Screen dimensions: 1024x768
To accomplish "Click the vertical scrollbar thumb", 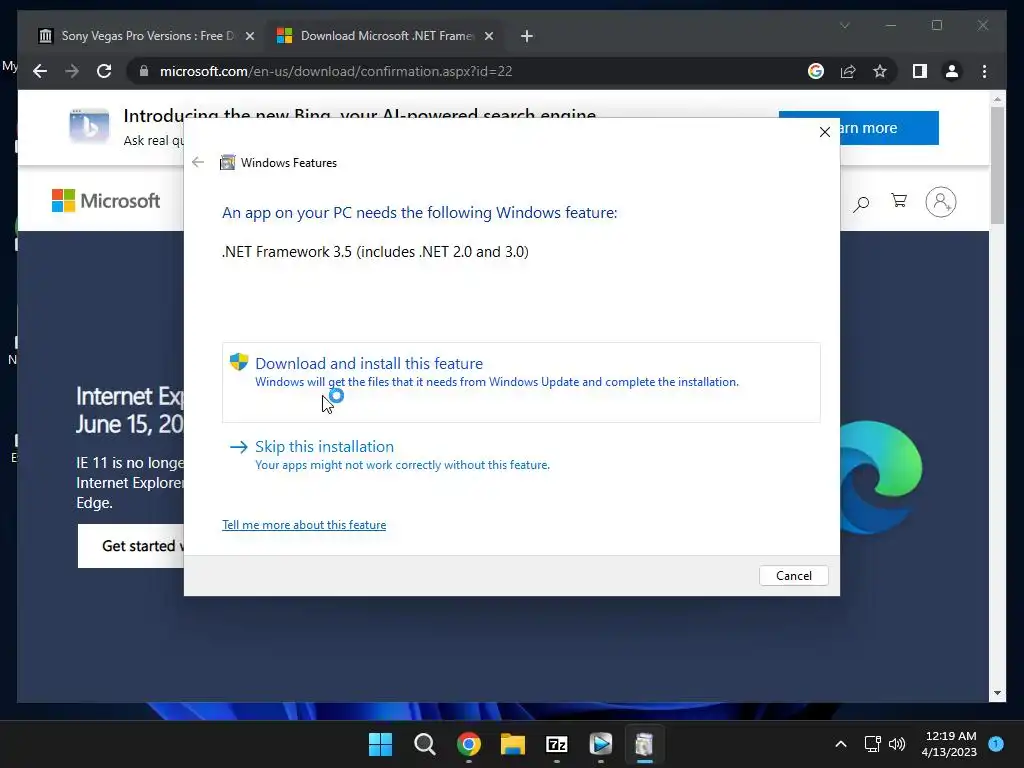I will tap(997, 165).
